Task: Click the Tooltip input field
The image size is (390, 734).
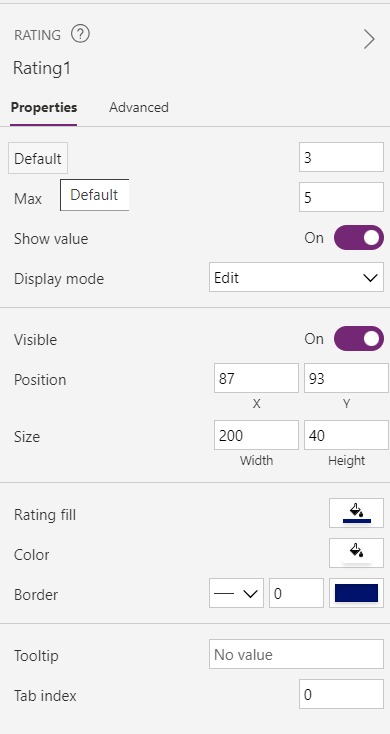Action: [x=296, y=654]
